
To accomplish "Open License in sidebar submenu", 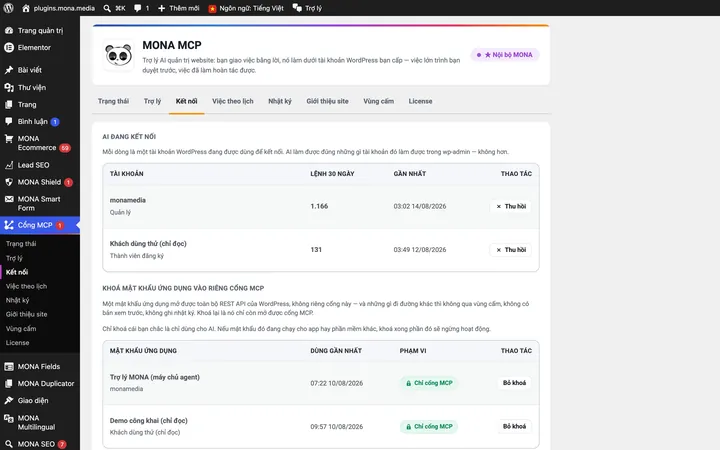I will (17, 343).
